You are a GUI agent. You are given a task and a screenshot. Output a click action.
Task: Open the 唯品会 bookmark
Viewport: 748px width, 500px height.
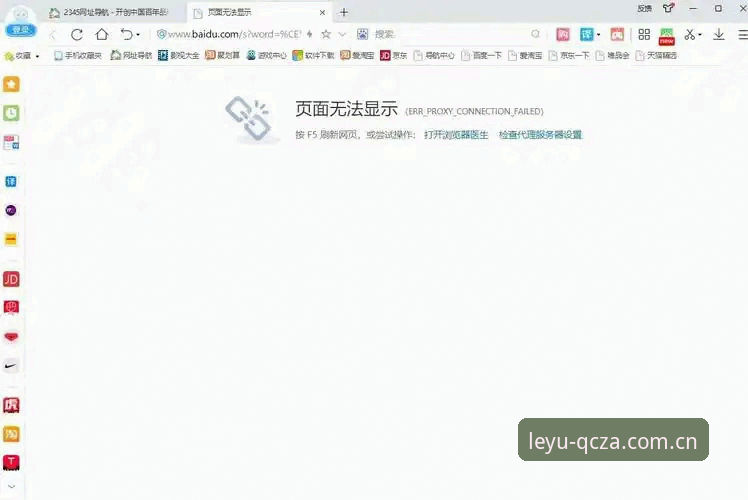[x=612, y=56]
